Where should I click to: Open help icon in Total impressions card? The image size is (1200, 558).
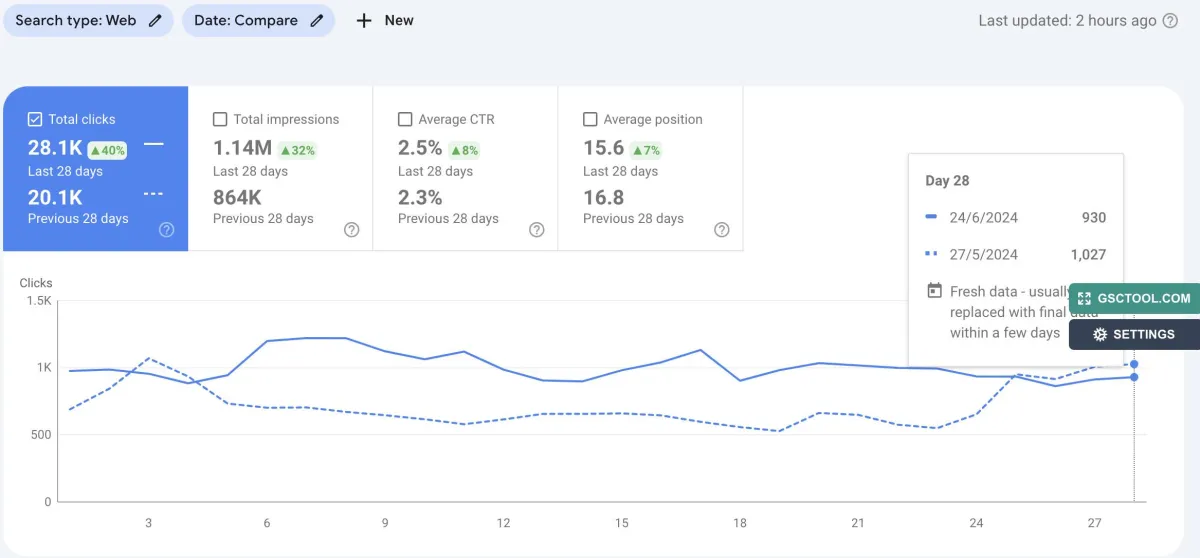pyautogui.click(x=352, y=229)
